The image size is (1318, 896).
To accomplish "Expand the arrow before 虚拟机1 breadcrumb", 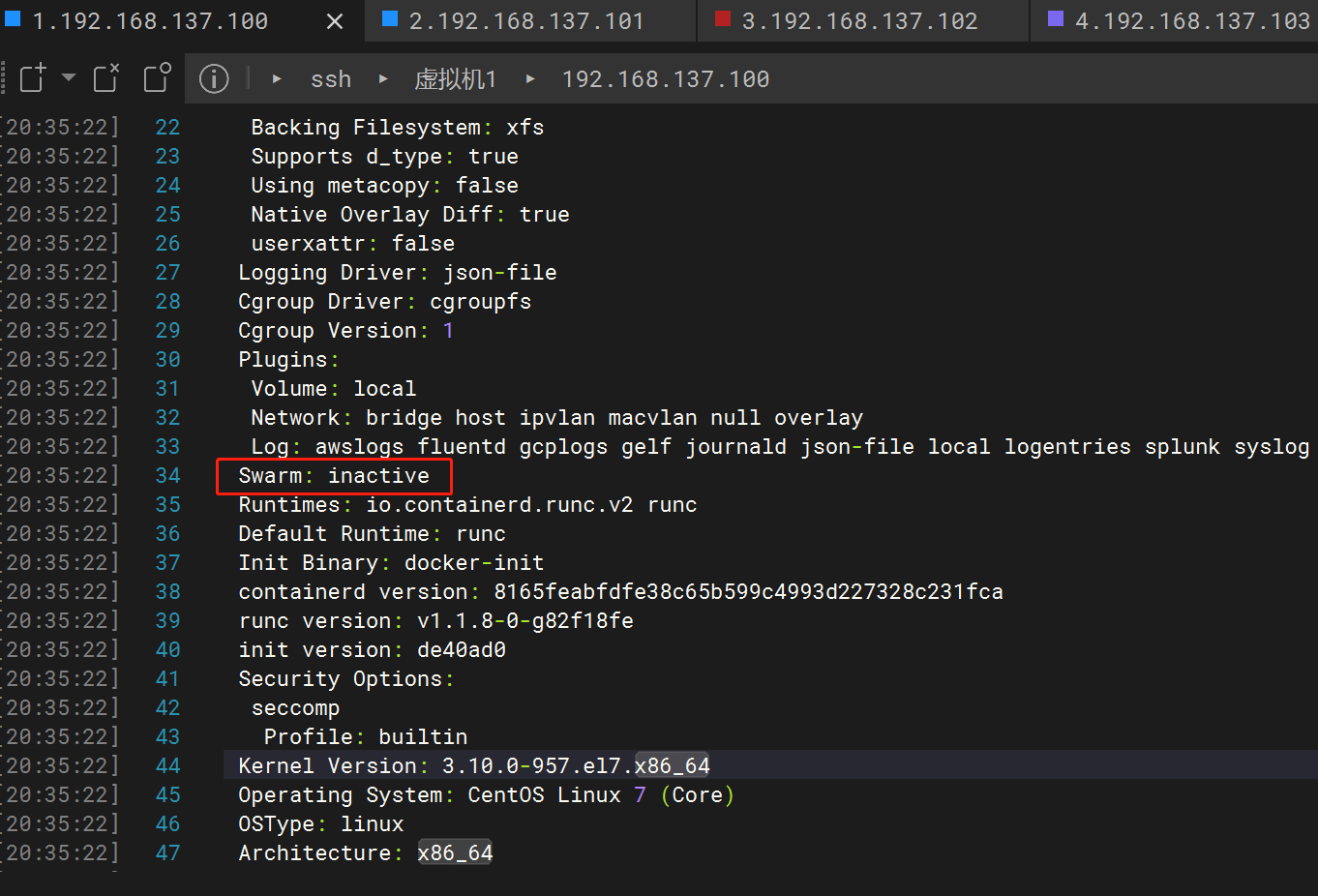I will [x=383, y=79].
